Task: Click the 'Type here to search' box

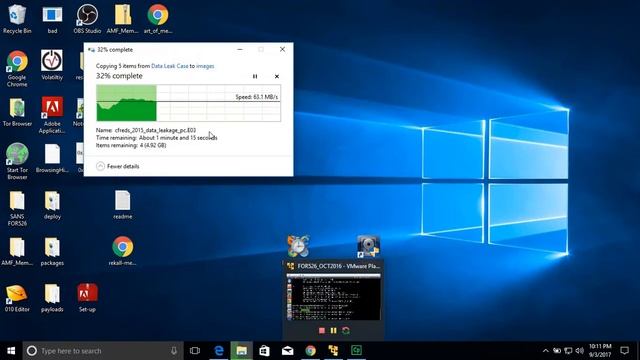Action: pos(103,351)
